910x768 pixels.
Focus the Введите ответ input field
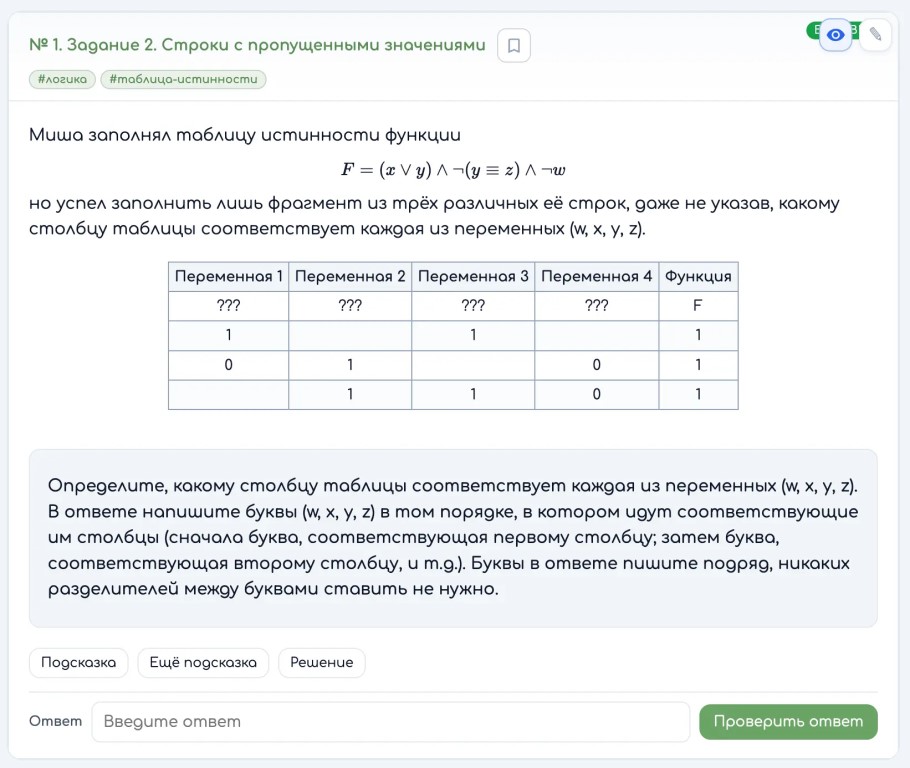coord(391,722)
